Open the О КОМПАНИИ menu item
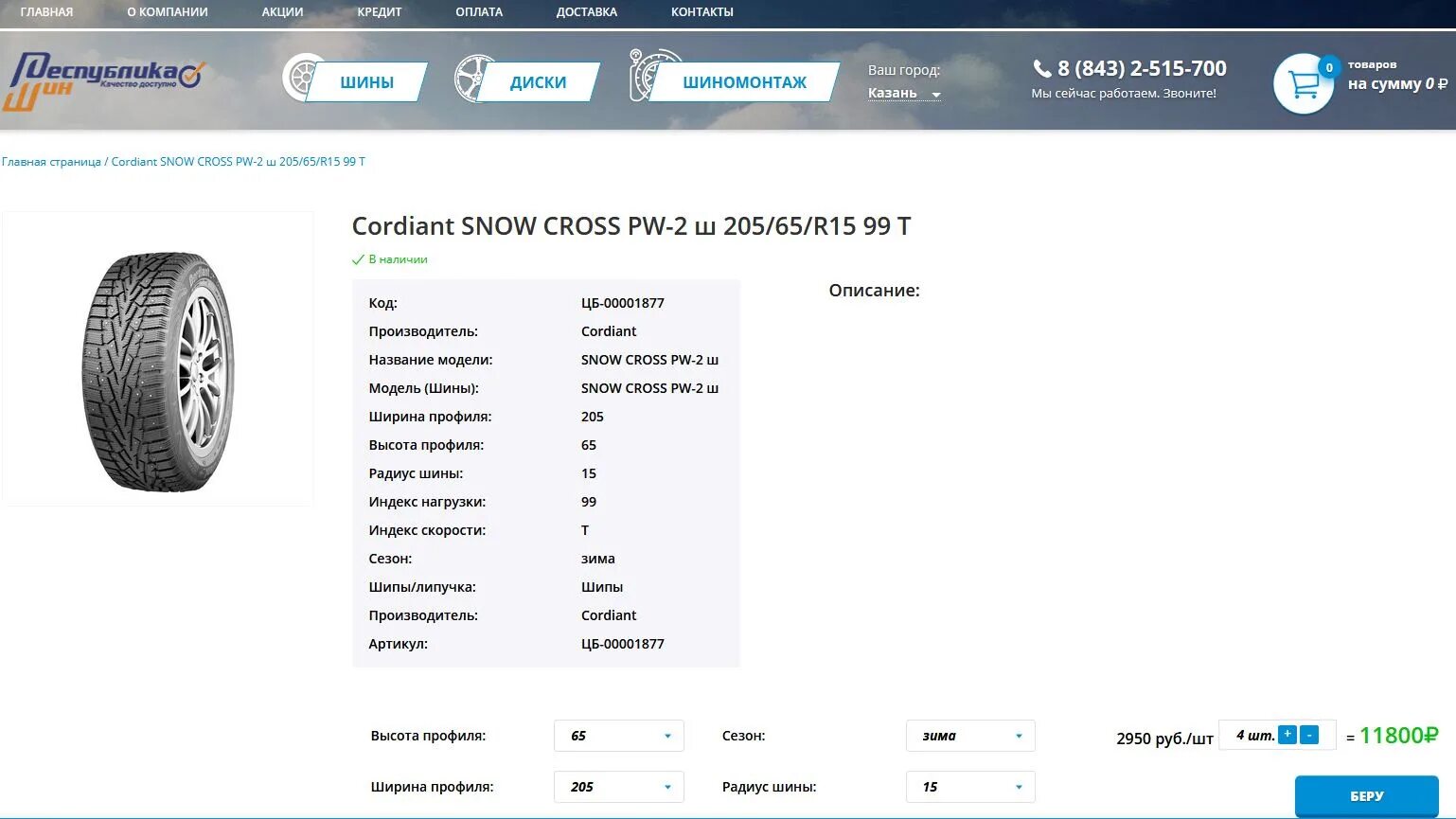 click(x=168, y=12)
